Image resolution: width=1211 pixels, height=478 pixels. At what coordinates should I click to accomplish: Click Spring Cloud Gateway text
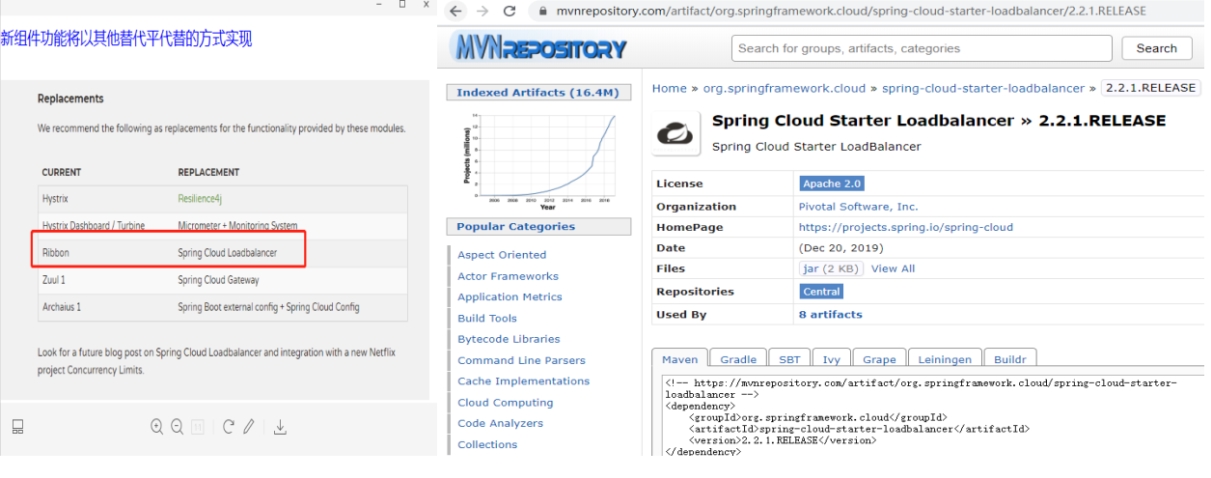(x=218, y=280)
